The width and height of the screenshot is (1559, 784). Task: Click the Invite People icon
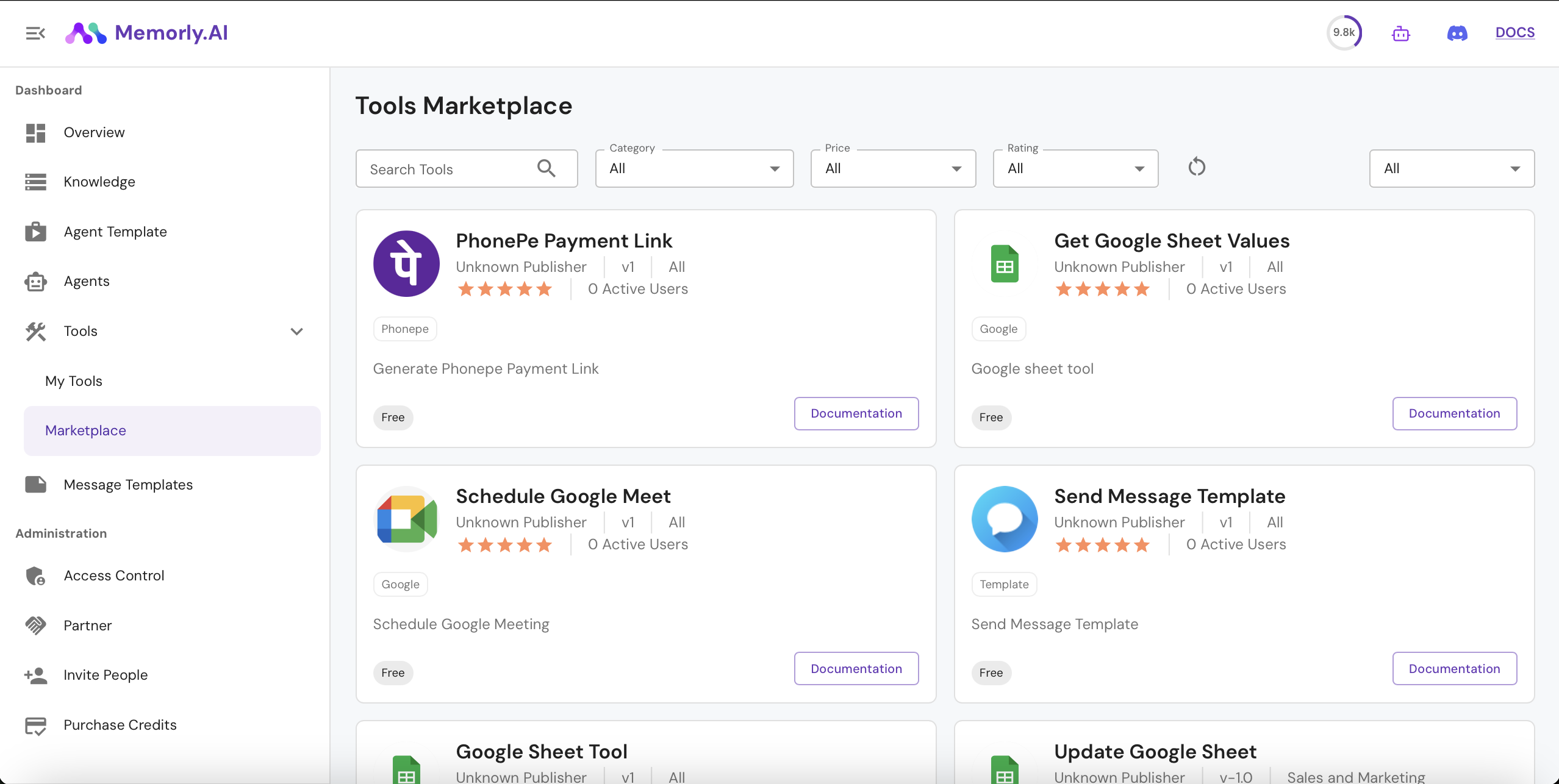point(36,675)
